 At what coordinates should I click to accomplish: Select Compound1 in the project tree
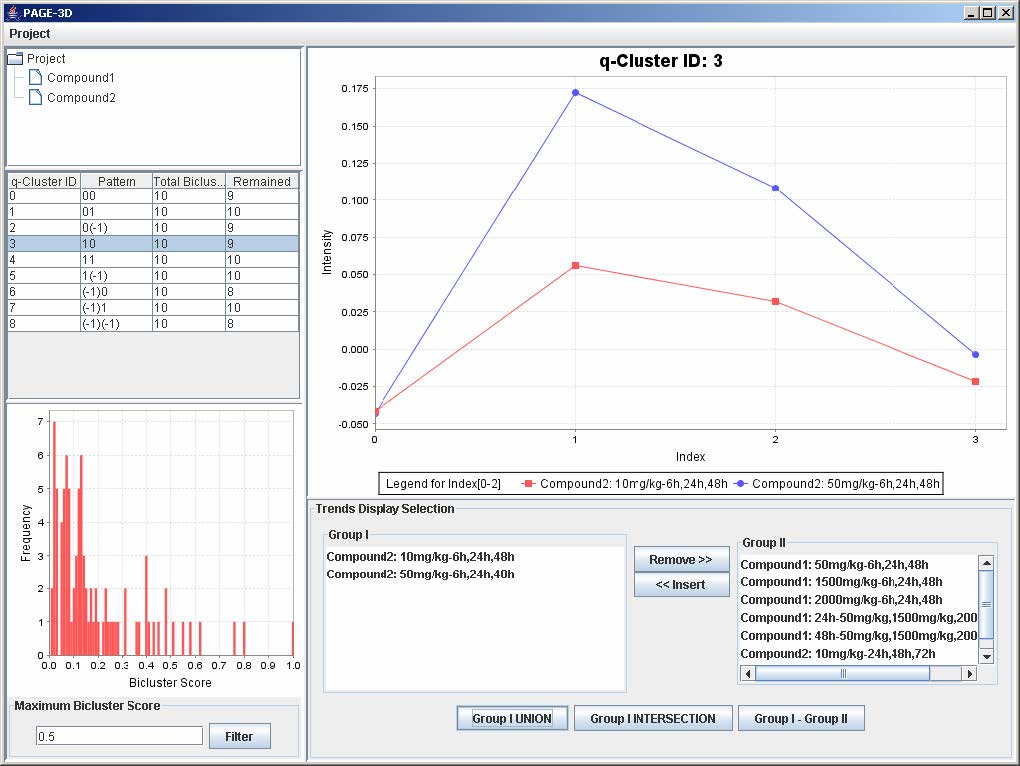80,78
